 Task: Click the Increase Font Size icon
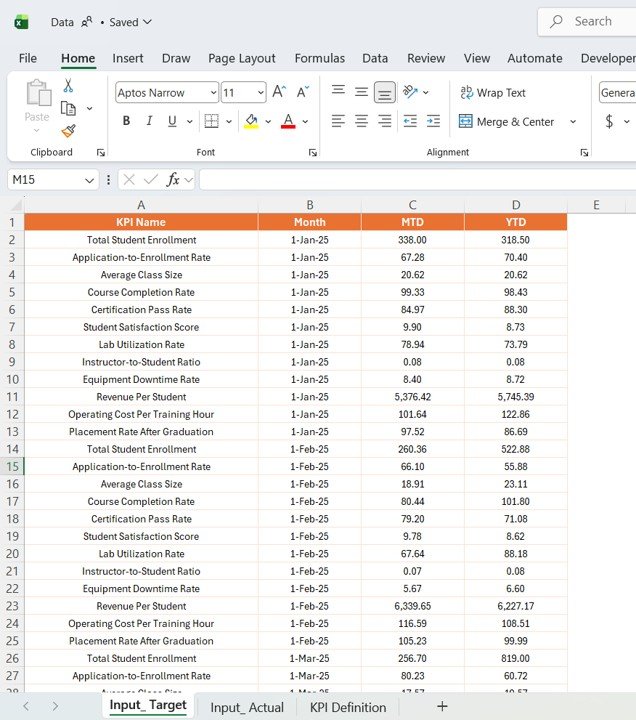pyautogui.click(x=280, y=92)
